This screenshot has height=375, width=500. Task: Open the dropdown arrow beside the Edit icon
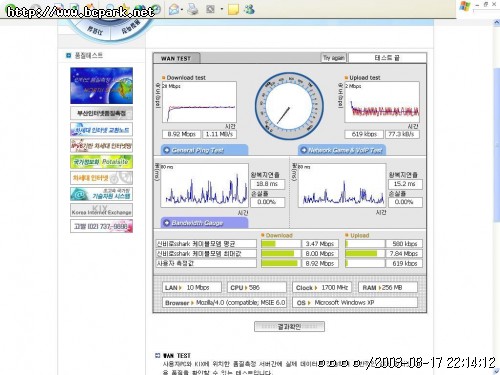point(222,9)
